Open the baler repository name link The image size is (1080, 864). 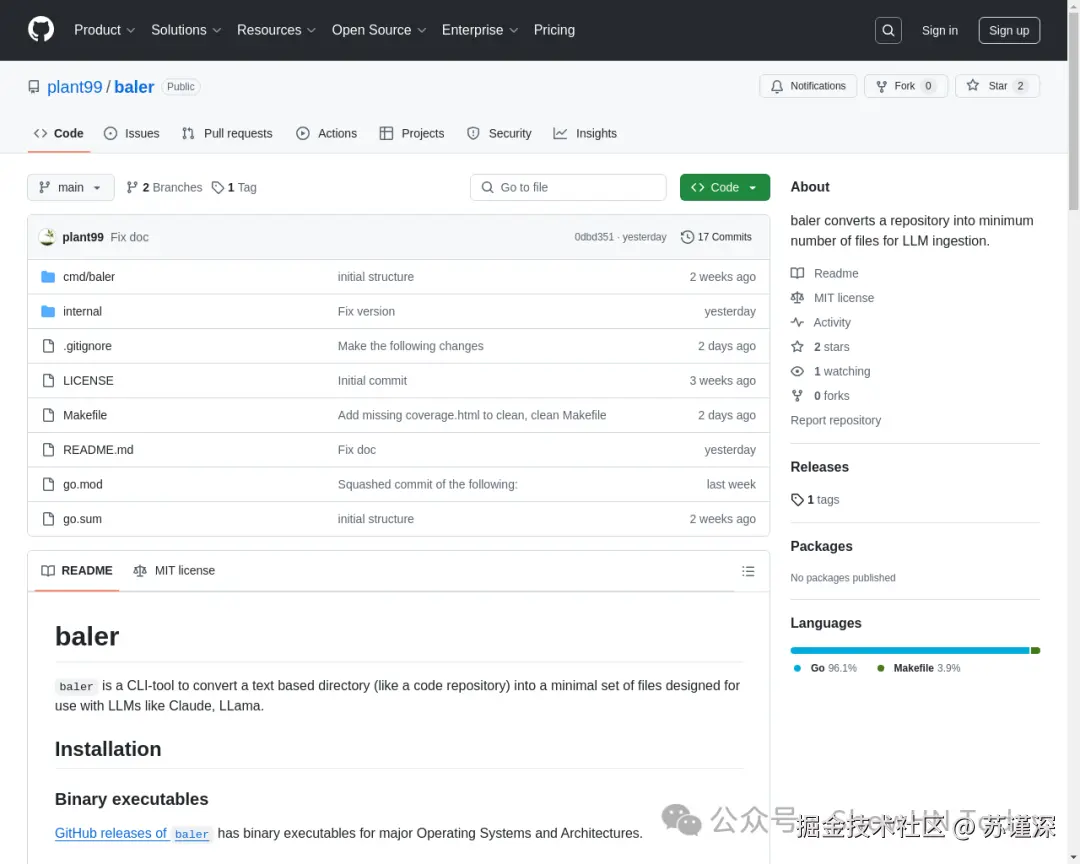point(134,87)
